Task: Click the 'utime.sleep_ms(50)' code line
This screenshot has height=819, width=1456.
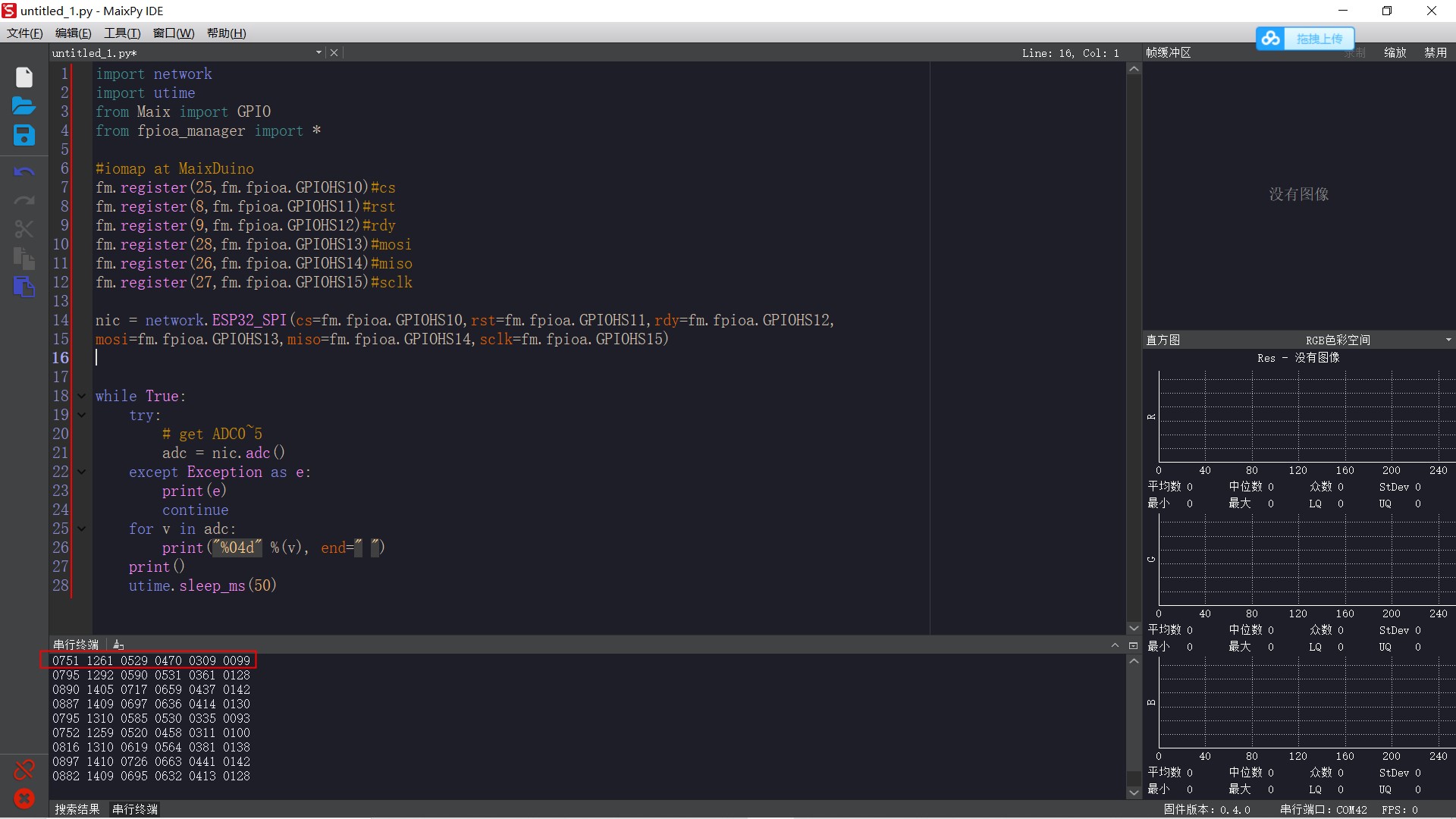Action: click(x=202, y=585)
